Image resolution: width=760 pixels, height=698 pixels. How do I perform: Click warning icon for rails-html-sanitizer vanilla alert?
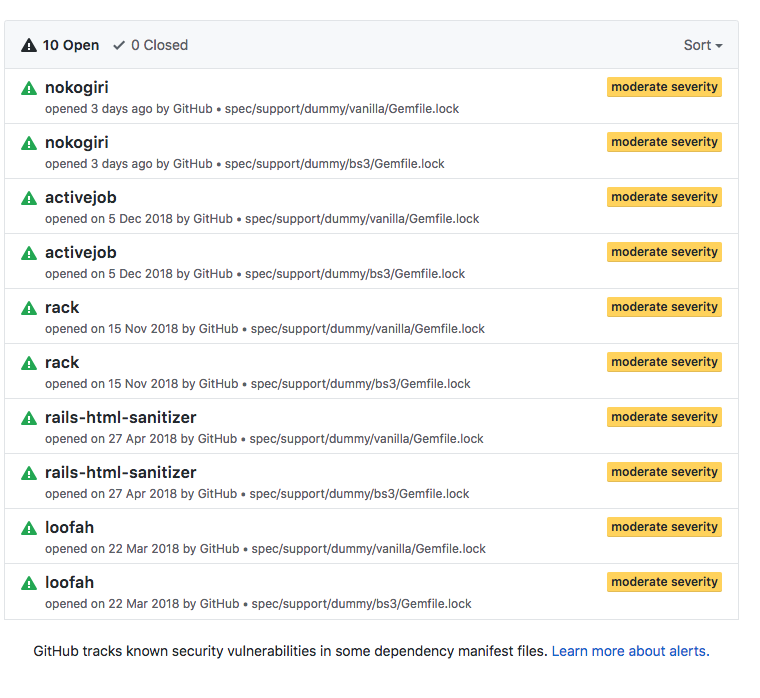coord(29,418)
